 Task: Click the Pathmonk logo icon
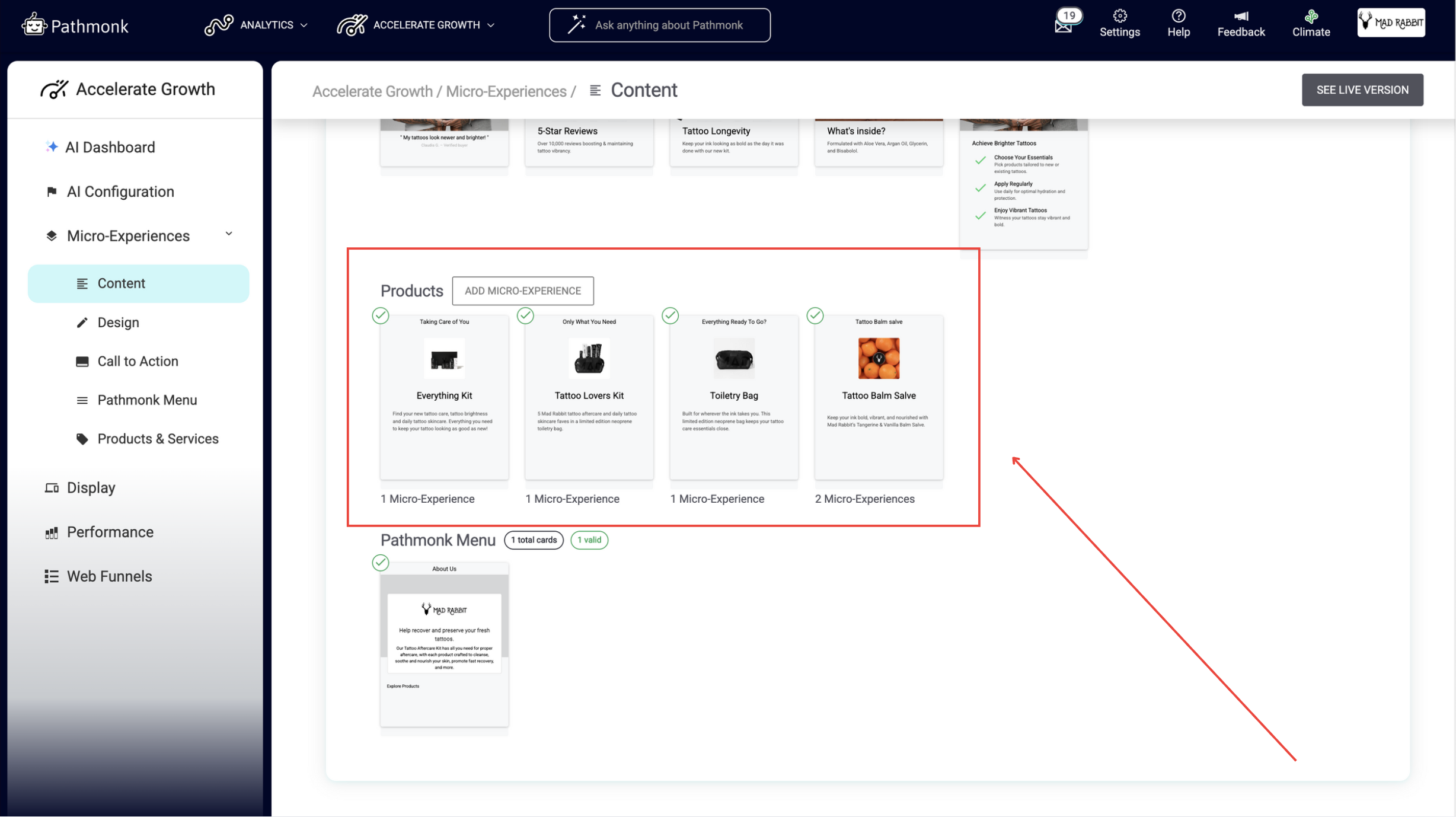34,25
